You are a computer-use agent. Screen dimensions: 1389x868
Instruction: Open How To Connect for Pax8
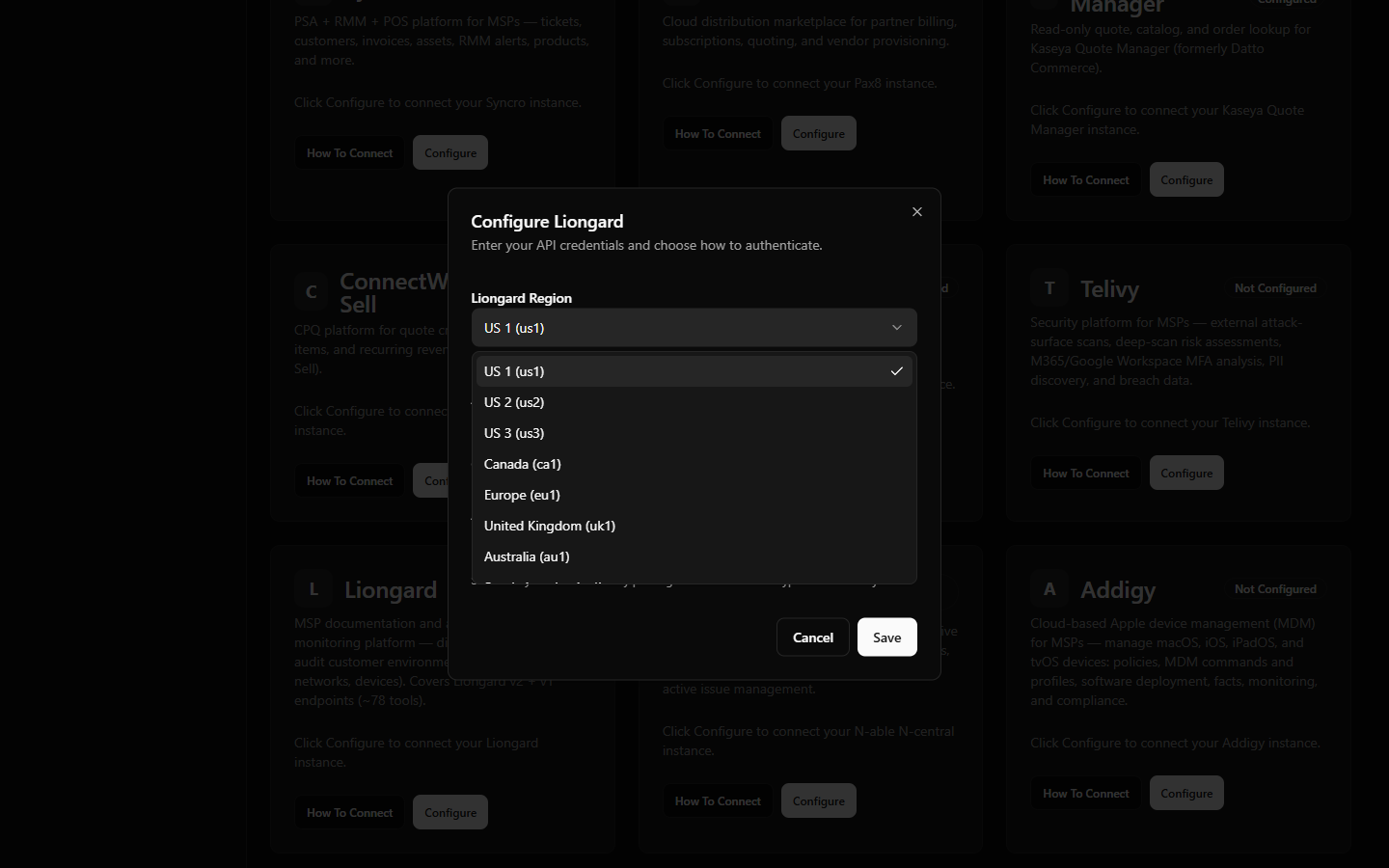[x=718, y=133]
